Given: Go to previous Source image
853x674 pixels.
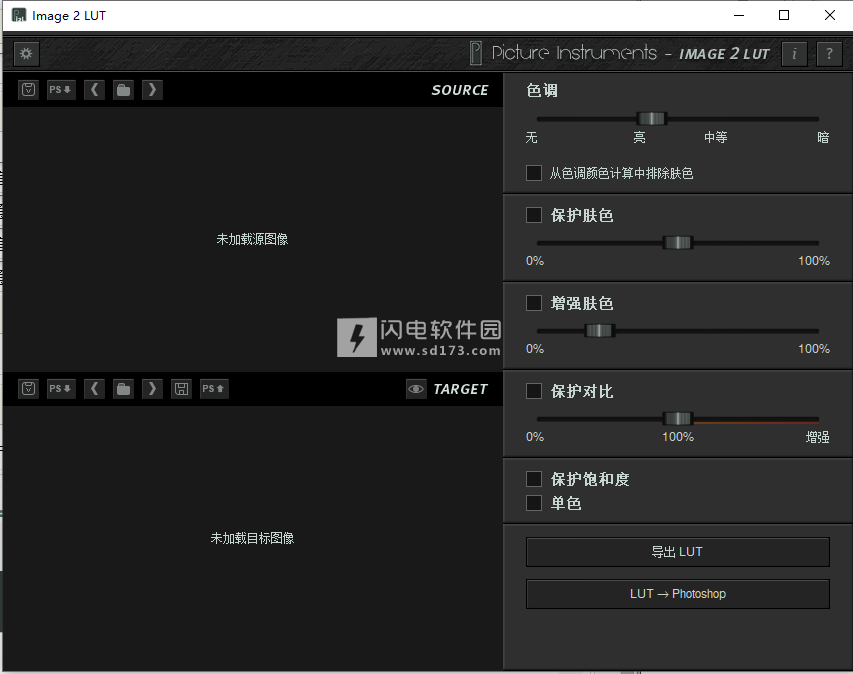Looking at the screenshot, I should 95,89.
